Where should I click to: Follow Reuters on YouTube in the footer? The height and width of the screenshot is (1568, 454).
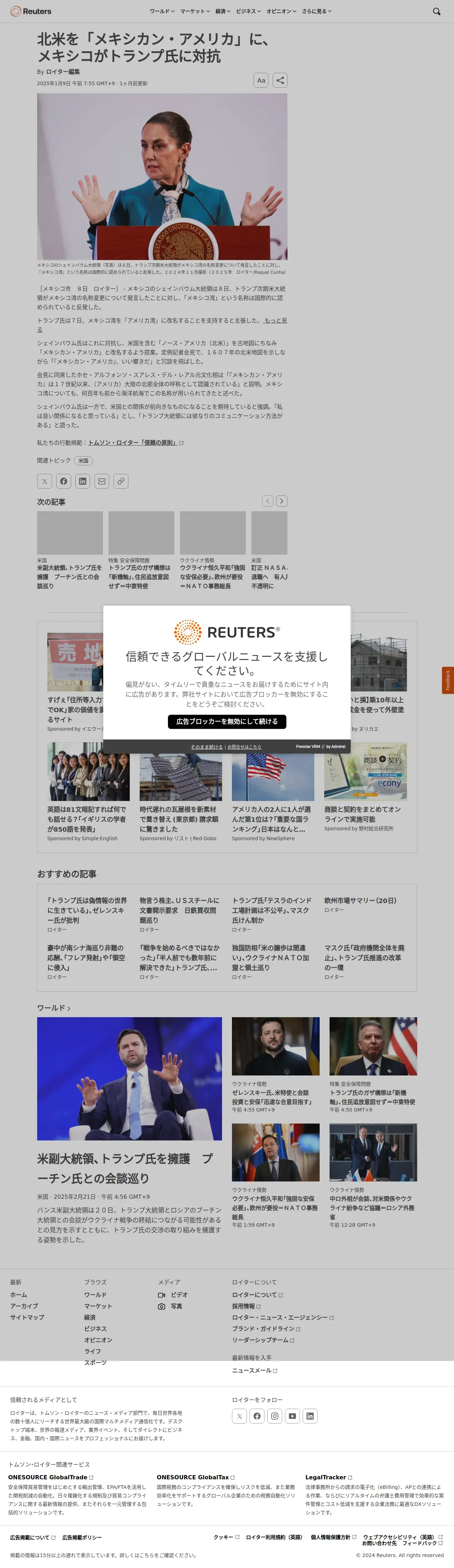[x=292, y=1416]
